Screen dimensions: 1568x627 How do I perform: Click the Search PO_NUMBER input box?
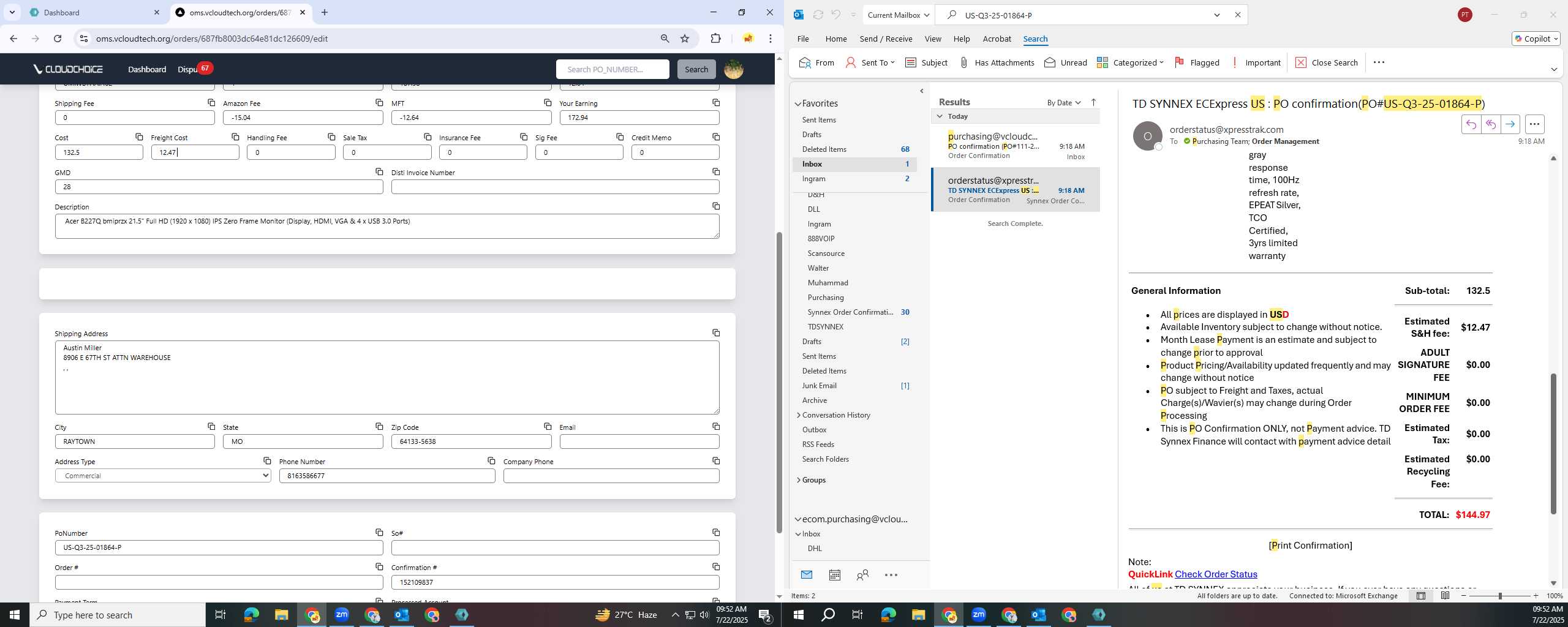[x=612, y=69]
